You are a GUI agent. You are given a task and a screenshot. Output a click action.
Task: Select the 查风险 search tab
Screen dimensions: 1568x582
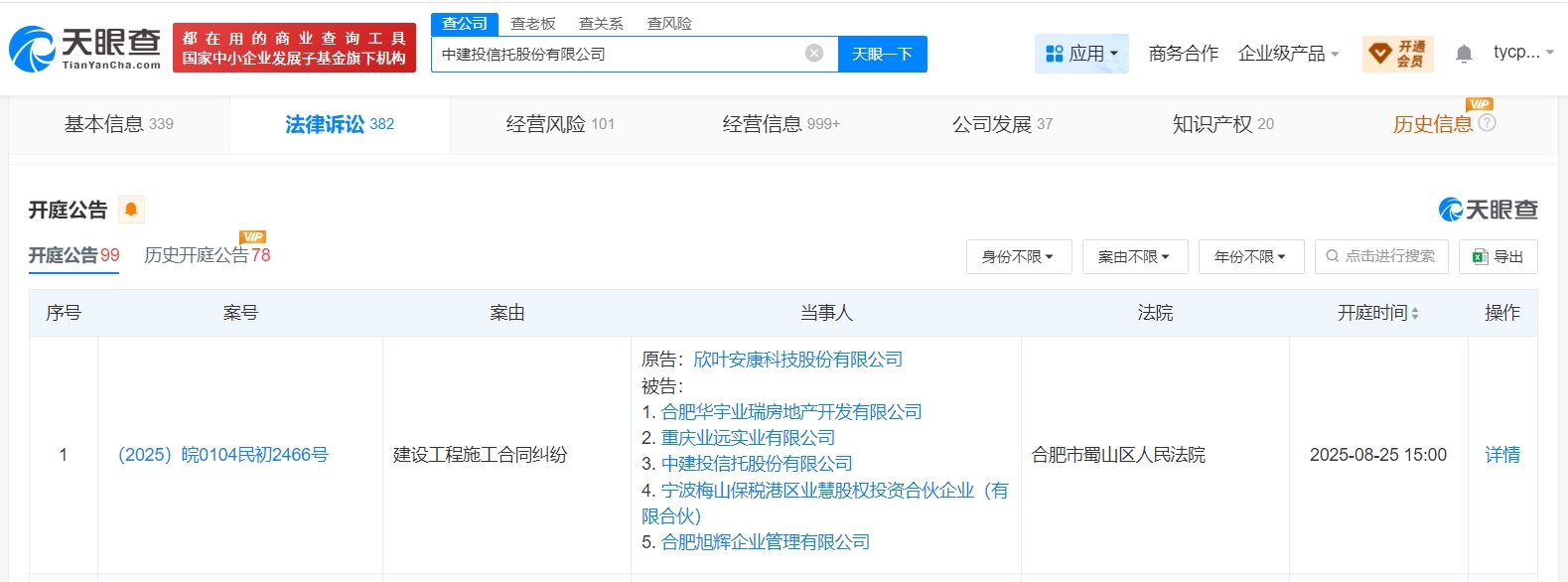669,24
